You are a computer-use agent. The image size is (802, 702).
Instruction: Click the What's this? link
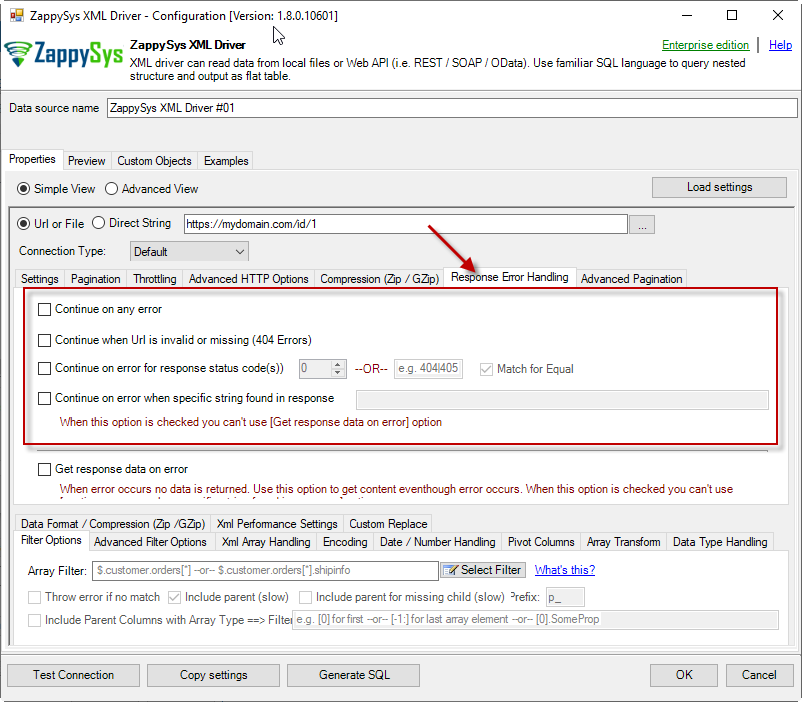[x=564, y=570]
